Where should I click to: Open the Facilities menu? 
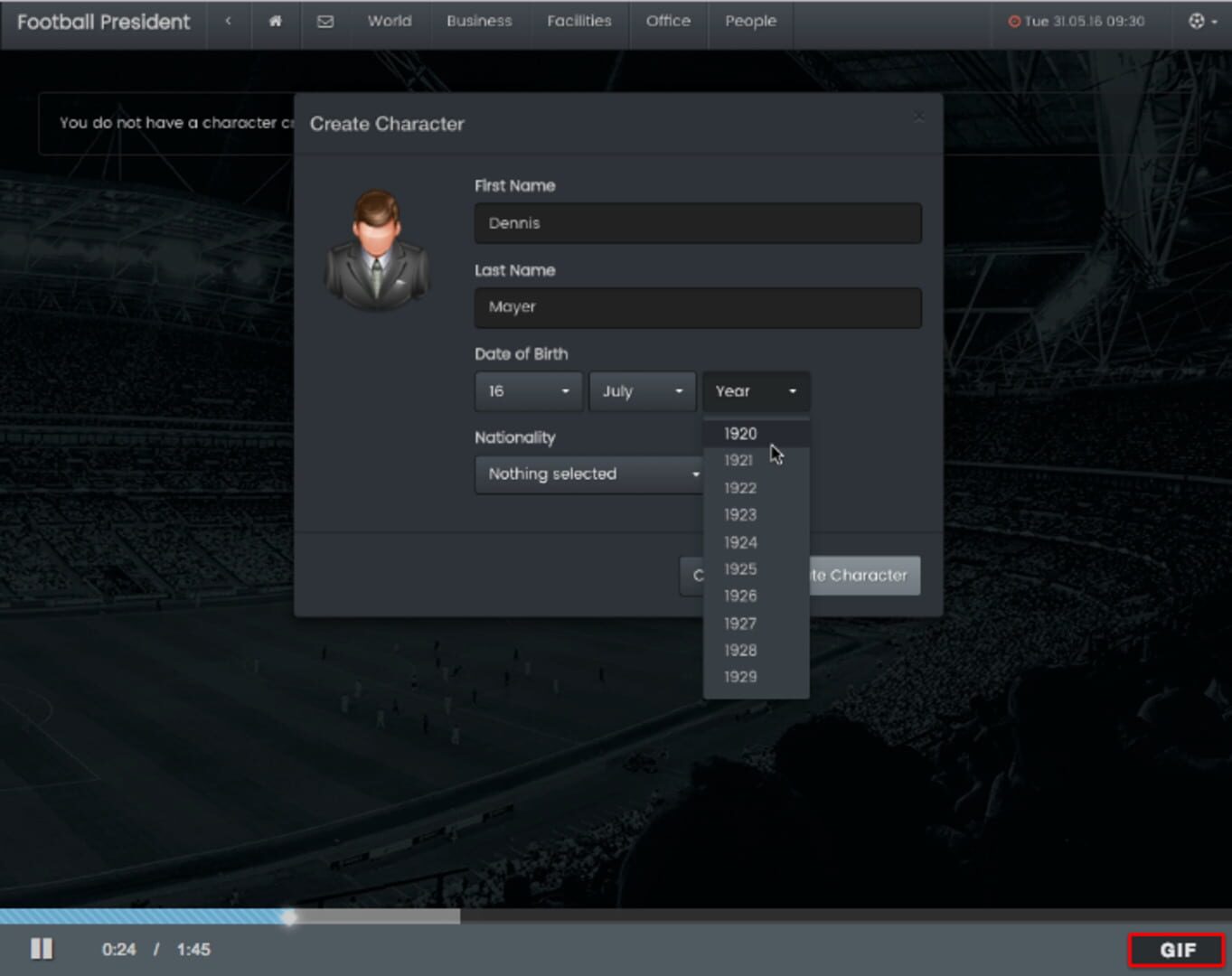point(579,21)
